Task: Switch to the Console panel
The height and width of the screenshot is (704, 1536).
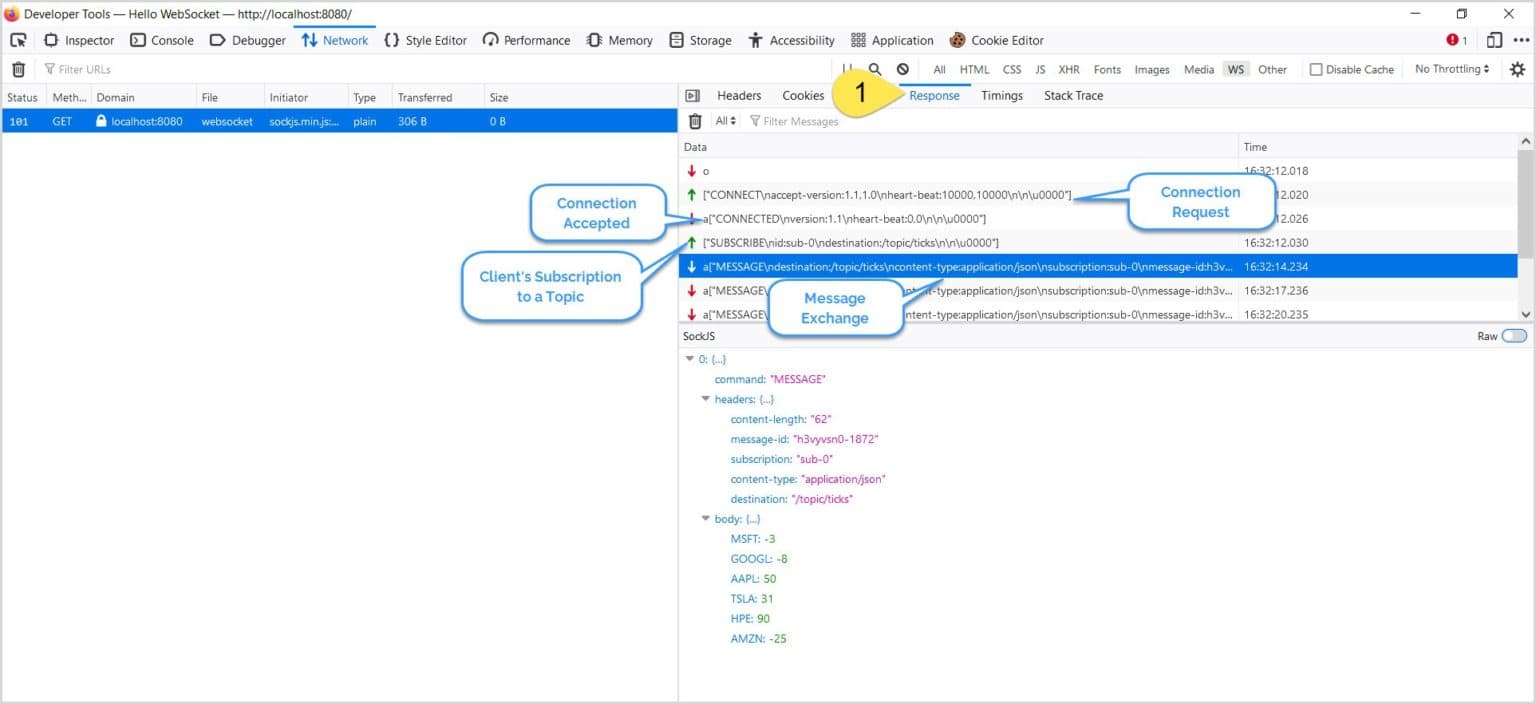Action: (x=162, y=40)
